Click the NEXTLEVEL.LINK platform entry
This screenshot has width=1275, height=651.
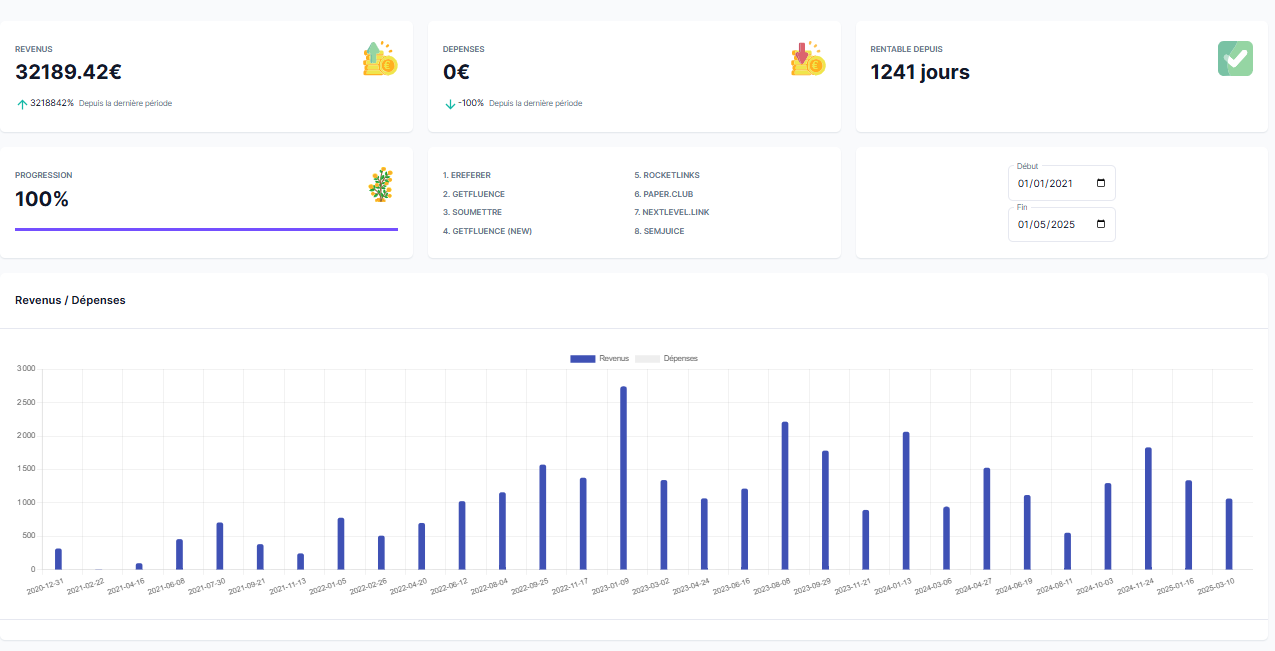pyautogui.click(x=672, y=212)
